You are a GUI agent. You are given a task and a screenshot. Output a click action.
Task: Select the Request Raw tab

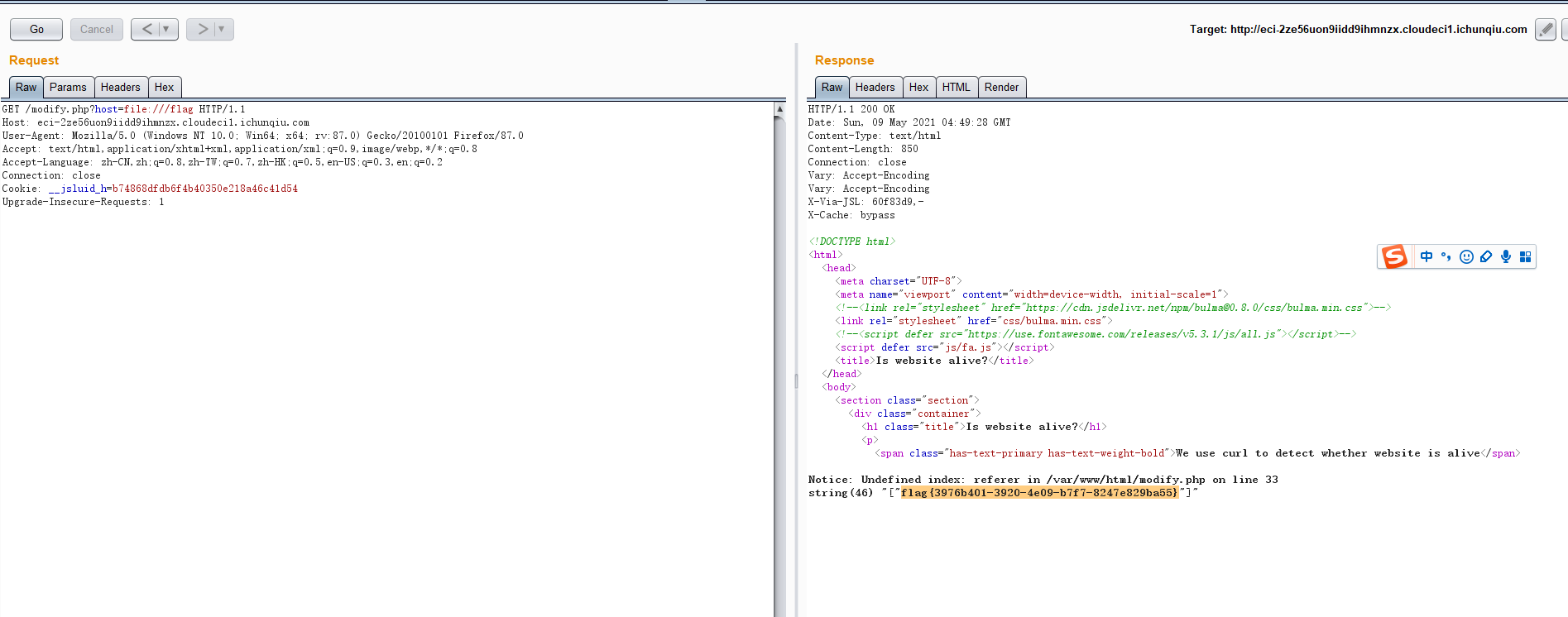click(x=26, y=87)
